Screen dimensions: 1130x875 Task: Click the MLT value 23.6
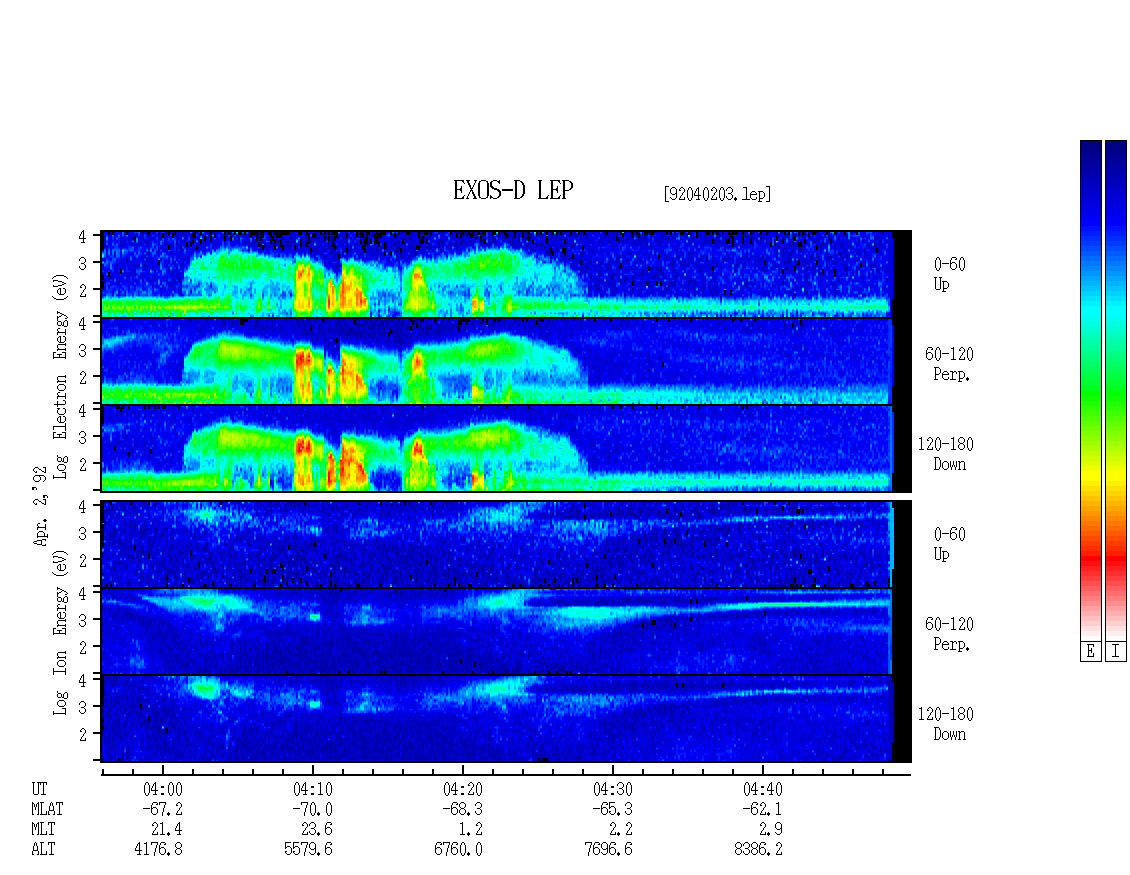click(316, 830)
